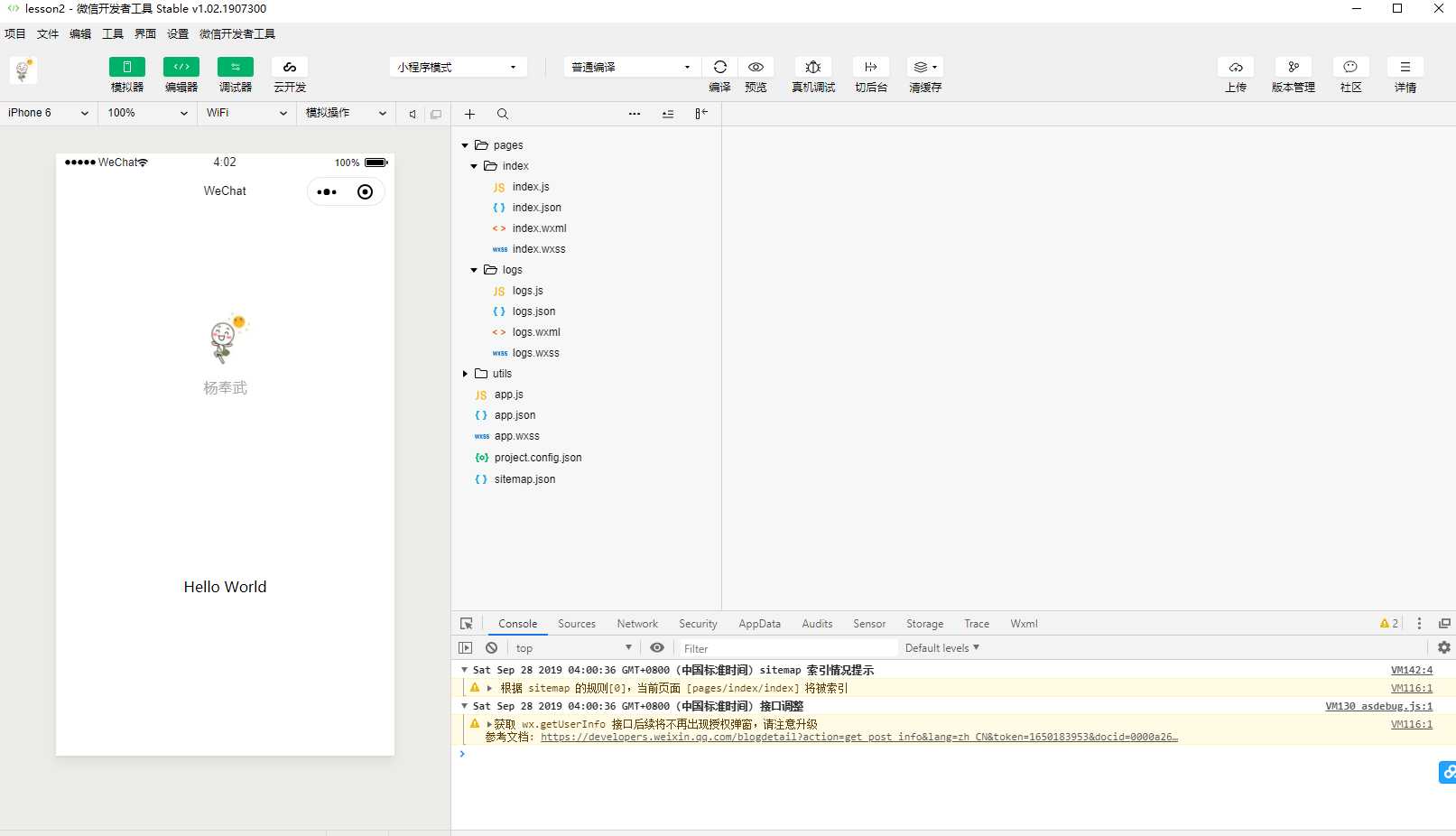Screen dimensions: 1456x836
Task: Start 真机调试 real device debugging
Action: (813, 67)
